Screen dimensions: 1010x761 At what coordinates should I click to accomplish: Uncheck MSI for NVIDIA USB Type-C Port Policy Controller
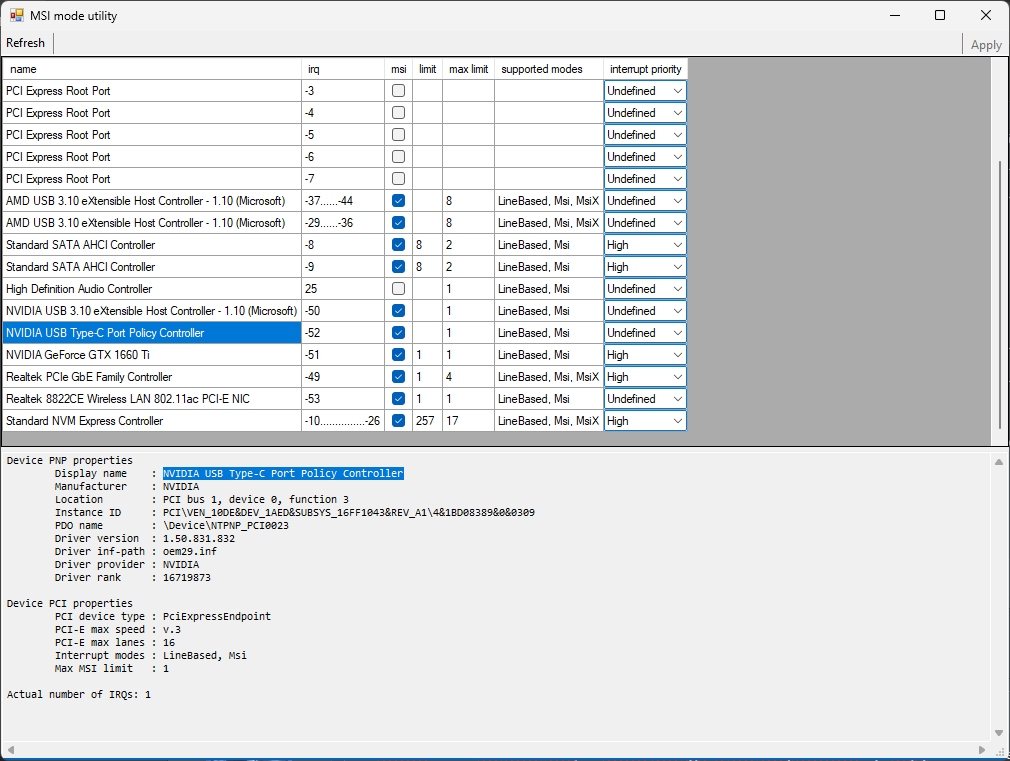point(399,332)
